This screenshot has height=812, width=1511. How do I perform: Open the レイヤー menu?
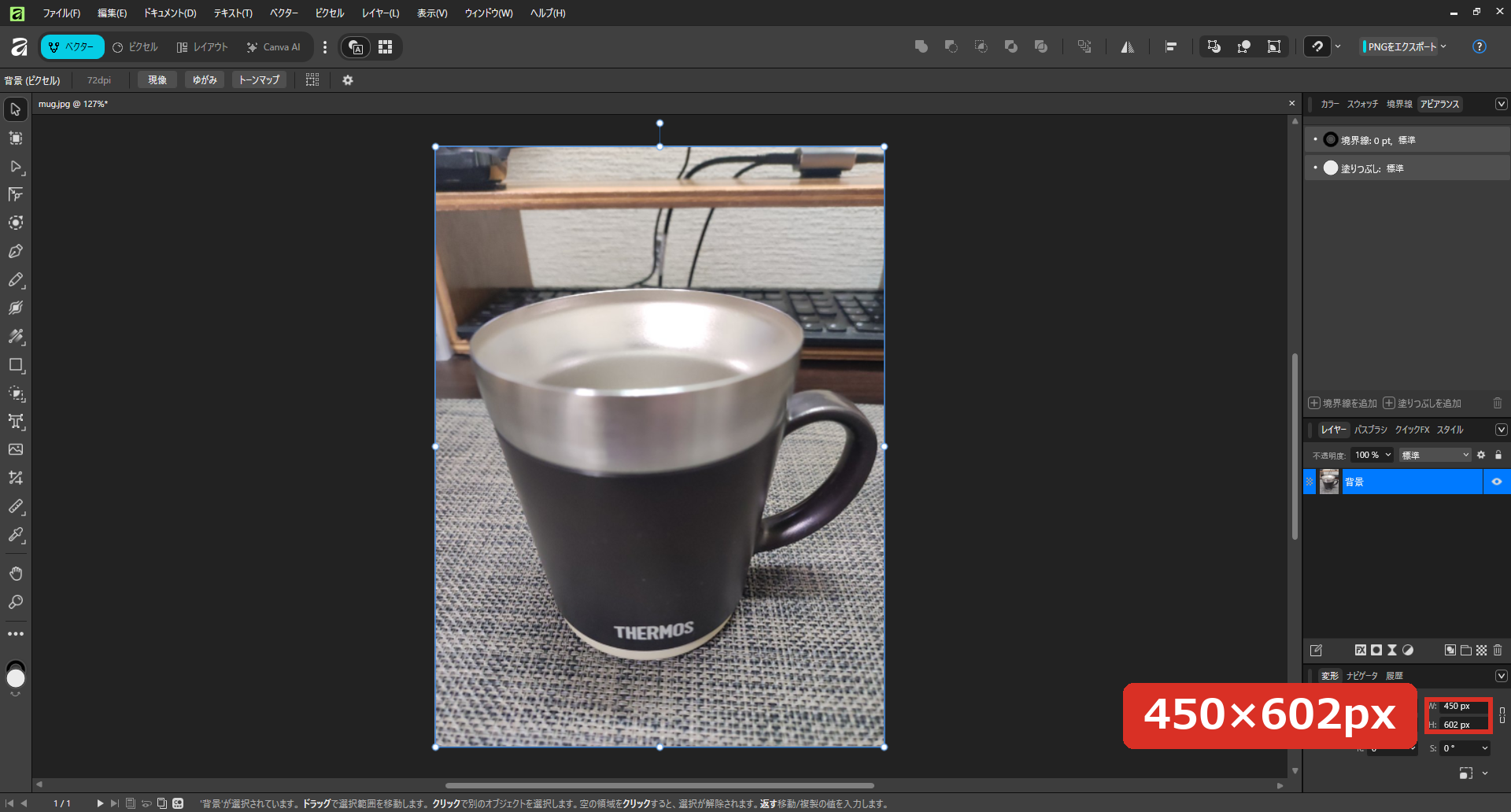[380, 13]
